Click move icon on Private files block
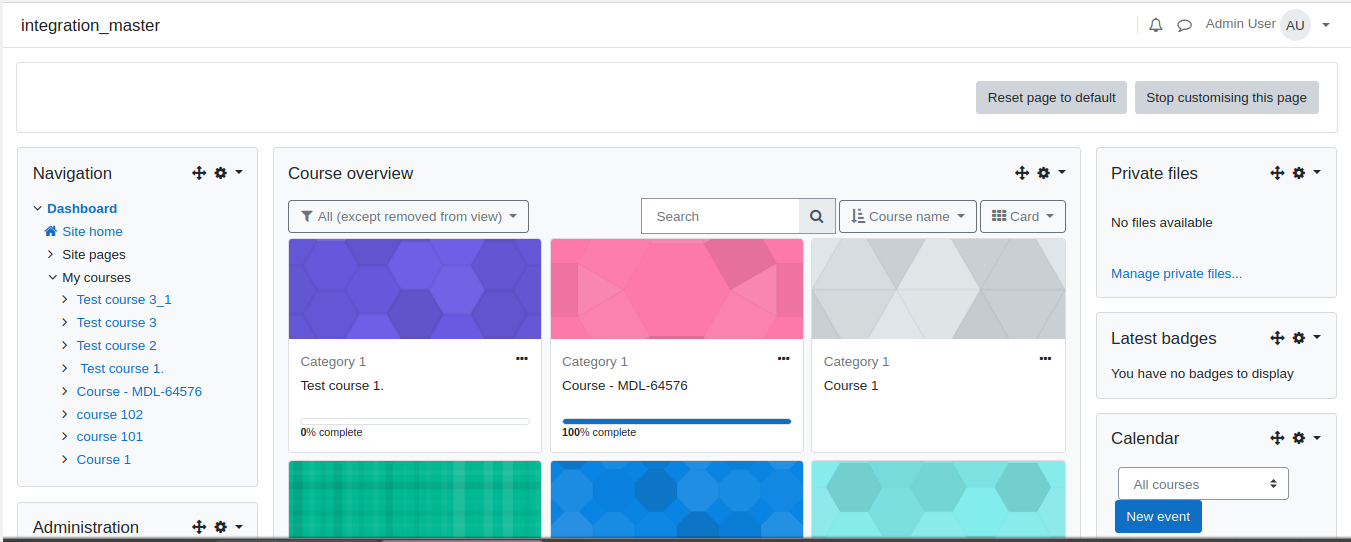This screenshot has width=1351, height=542. point(1277,173)
